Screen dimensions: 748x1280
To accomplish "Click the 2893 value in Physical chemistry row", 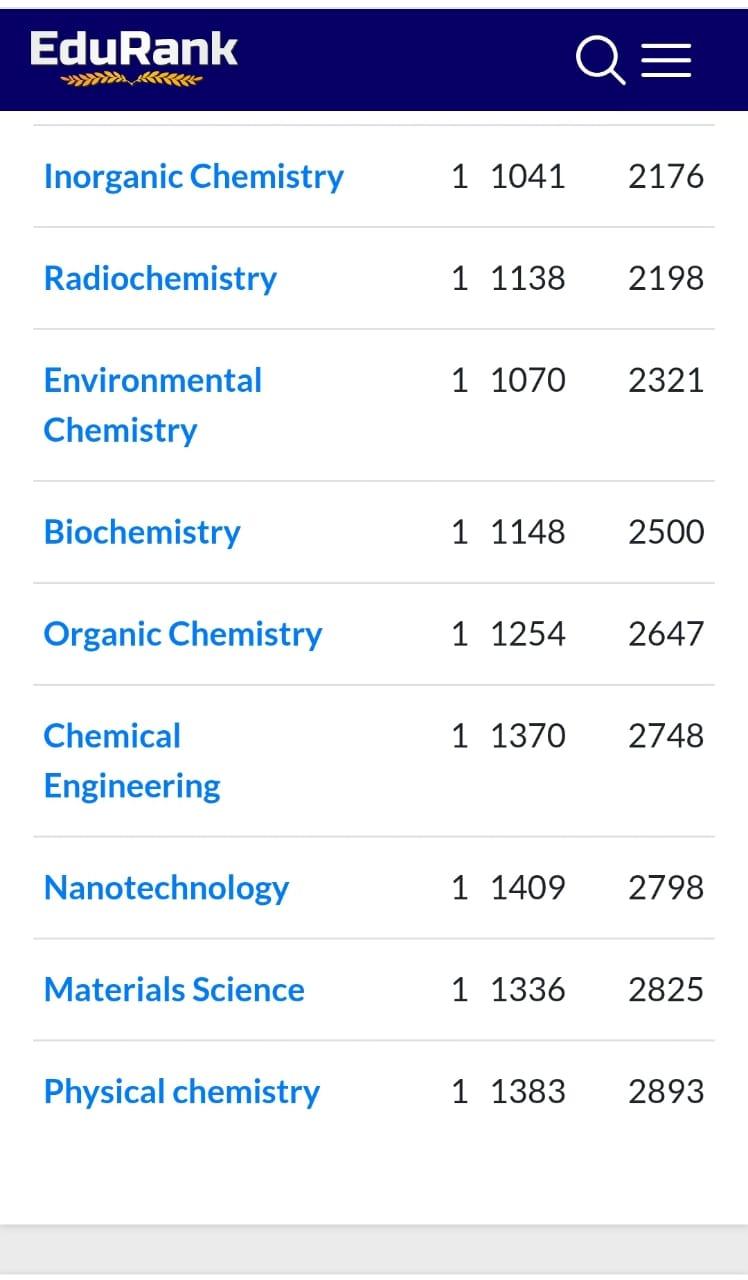I will coord(666,1092).
